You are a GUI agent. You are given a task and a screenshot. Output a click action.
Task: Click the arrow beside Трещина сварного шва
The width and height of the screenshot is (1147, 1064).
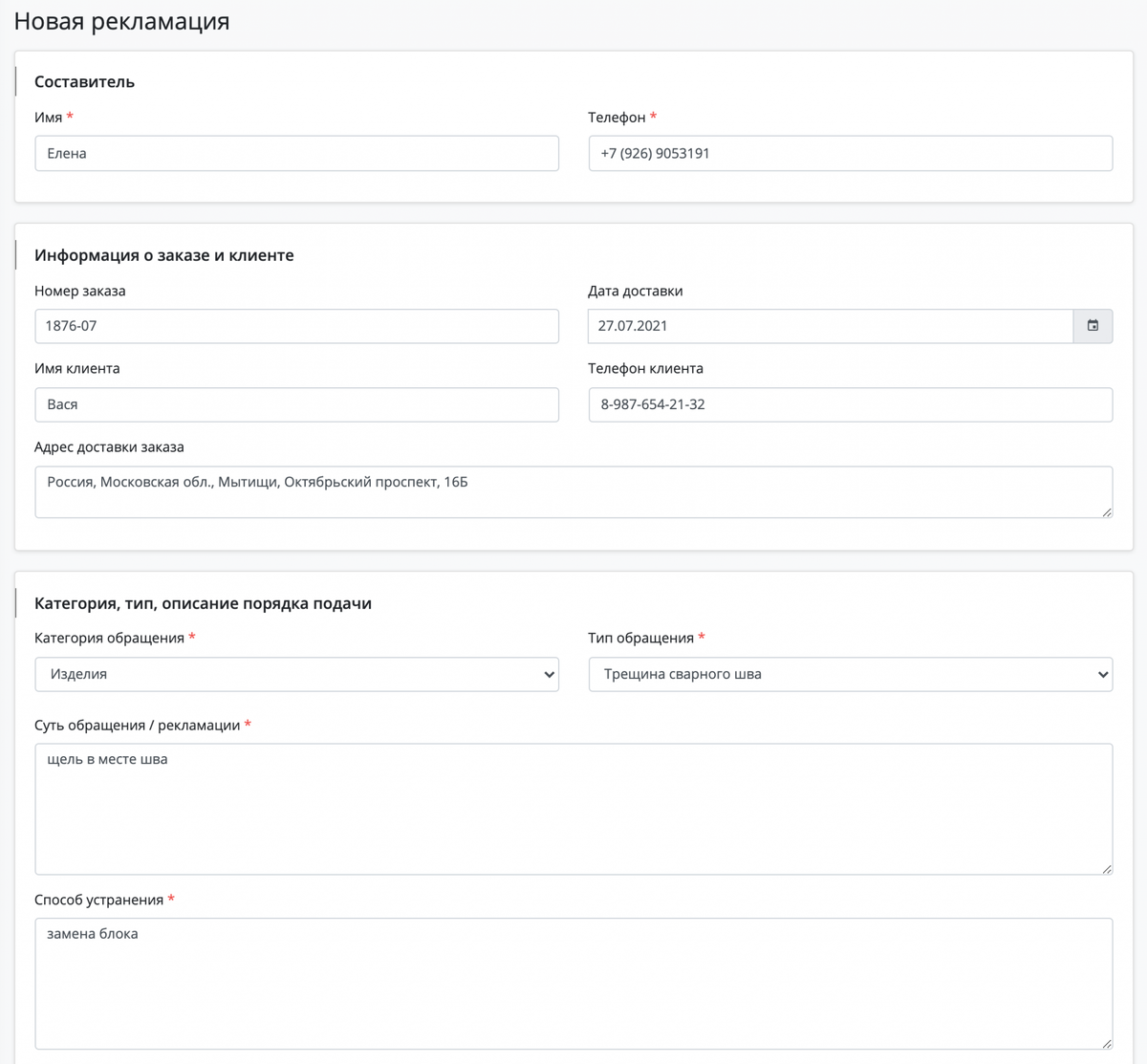click(x=1102, y=674)
